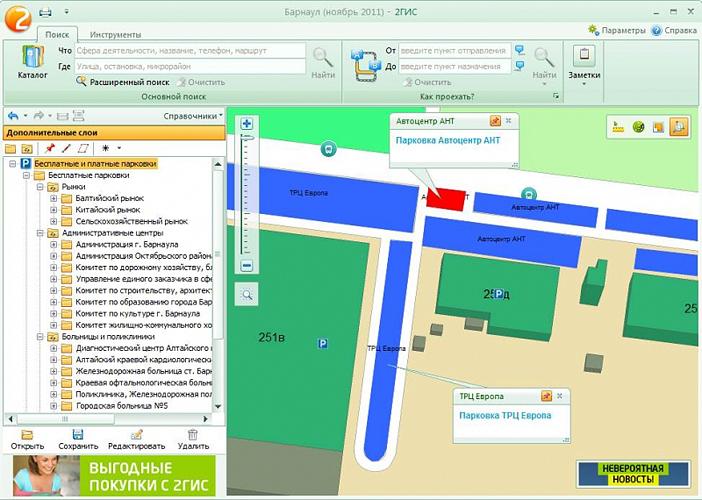Click the Где location input field
Screen dimensions: 702x500
[190, 66]
